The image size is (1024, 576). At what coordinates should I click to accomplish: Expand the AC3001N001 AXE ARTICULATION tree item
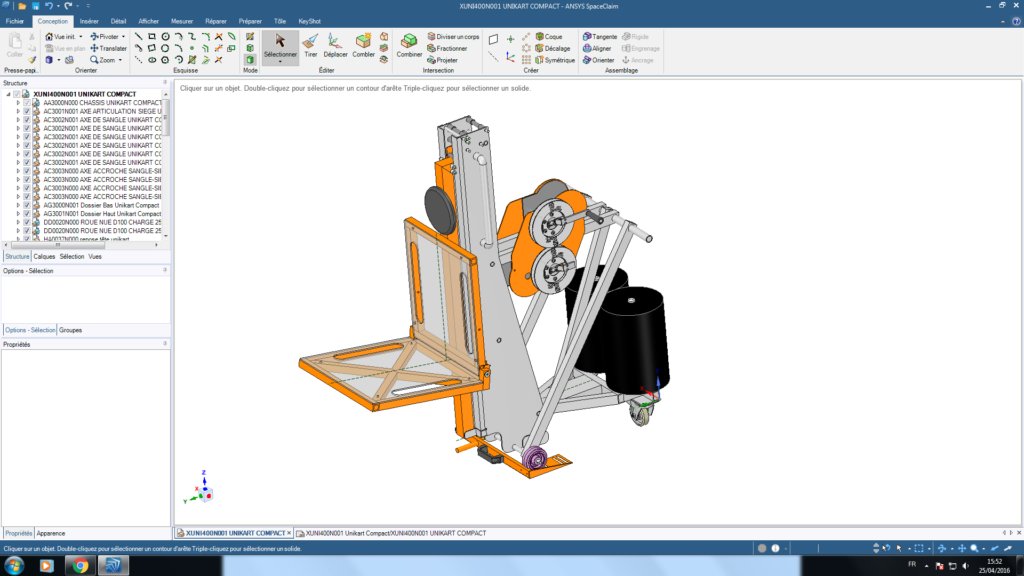(18, 110)
